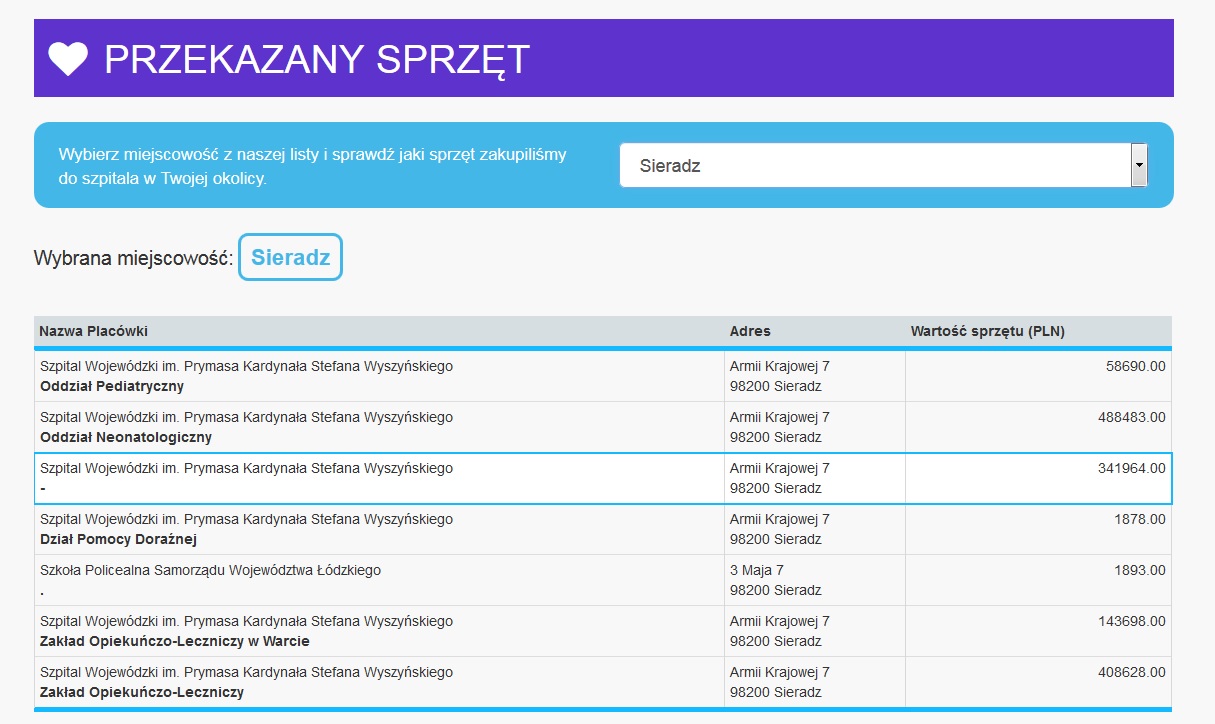Screen dimensions: 1215x724
Task: Select the Oddział Pediatryczny row
Action: (x=379, y=376)
